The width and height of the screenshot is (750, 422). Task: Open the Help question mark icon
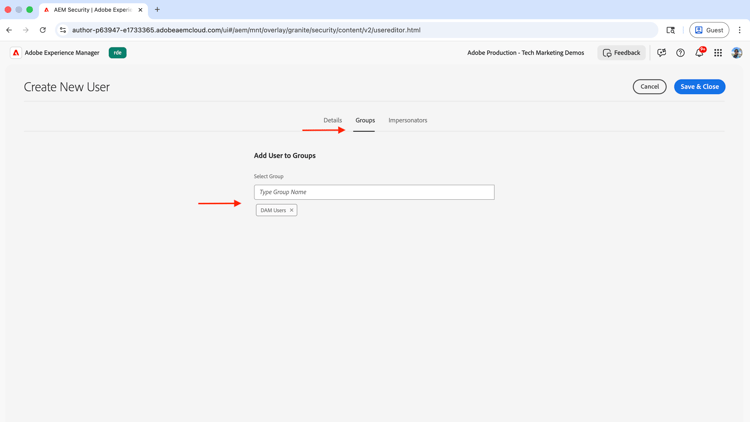tap(680, 53)
